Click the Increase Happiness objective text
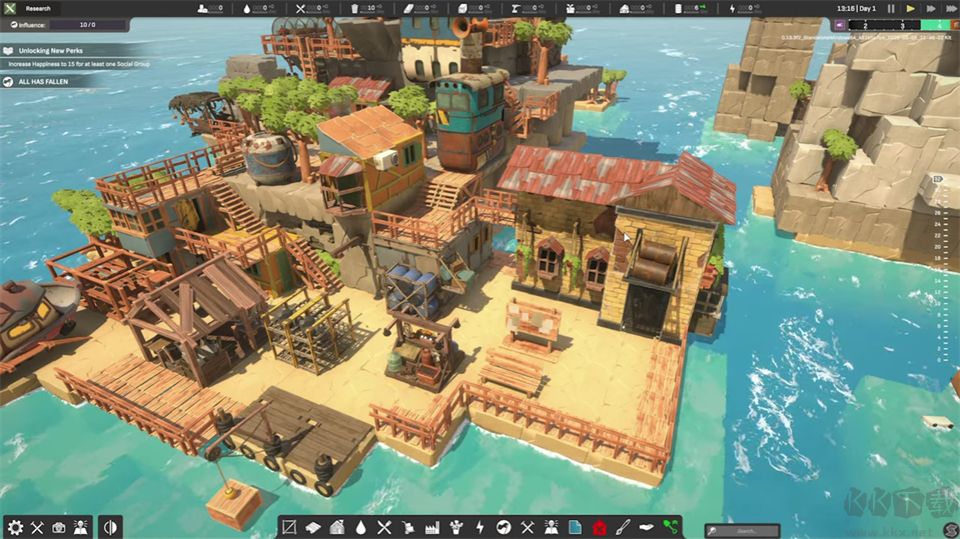The height and width of the screenshot is (539, 960). pos(78,64)
